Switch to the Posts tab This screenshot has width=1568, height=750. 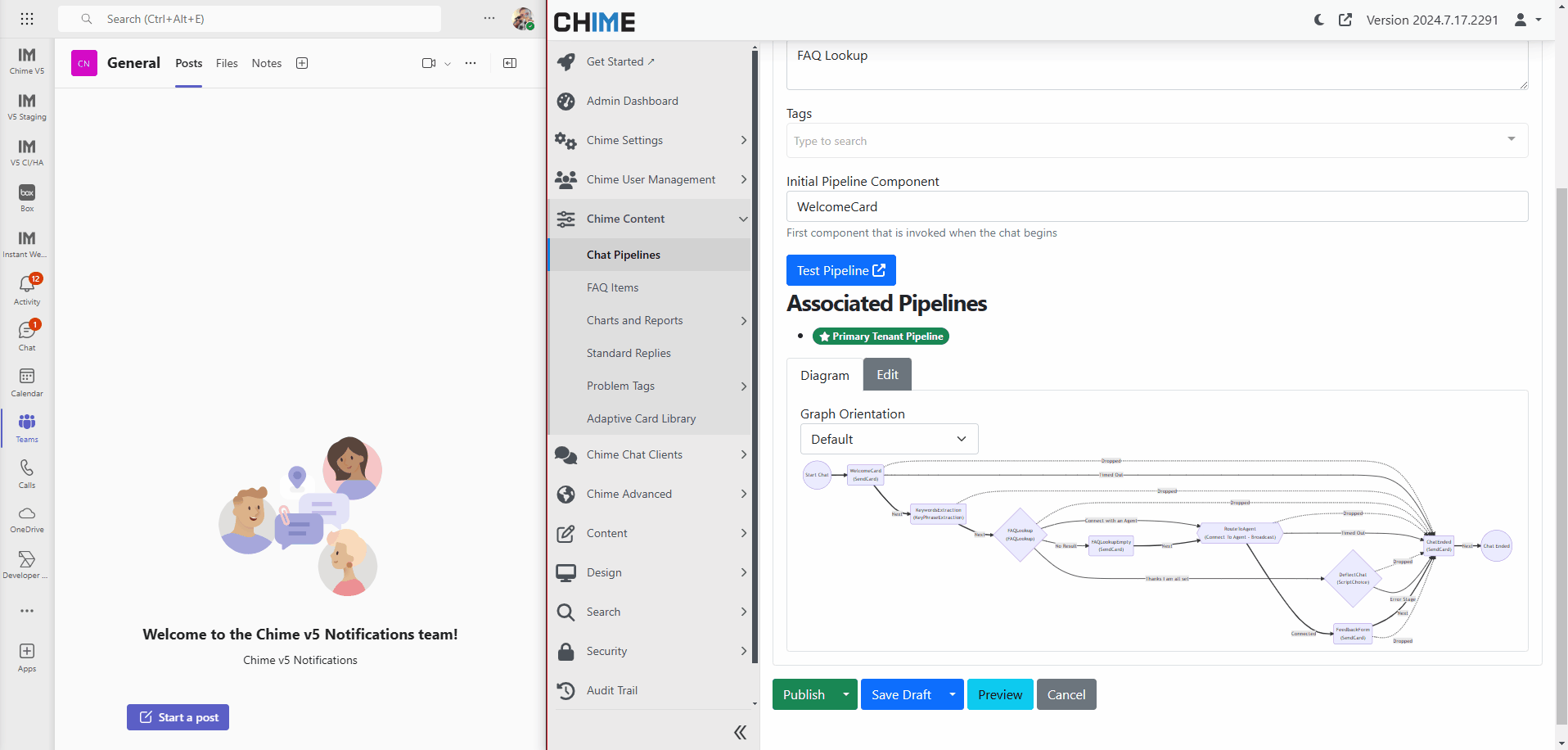tap(188, 63)
